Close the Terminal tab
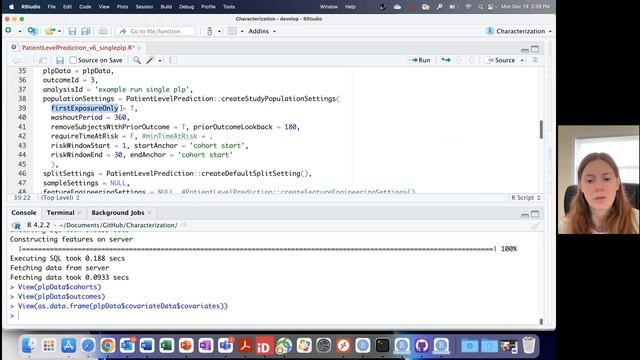Image resolution: width=640 pixels, height=360 pixels. pyautogui.click(x=80, y=213)
